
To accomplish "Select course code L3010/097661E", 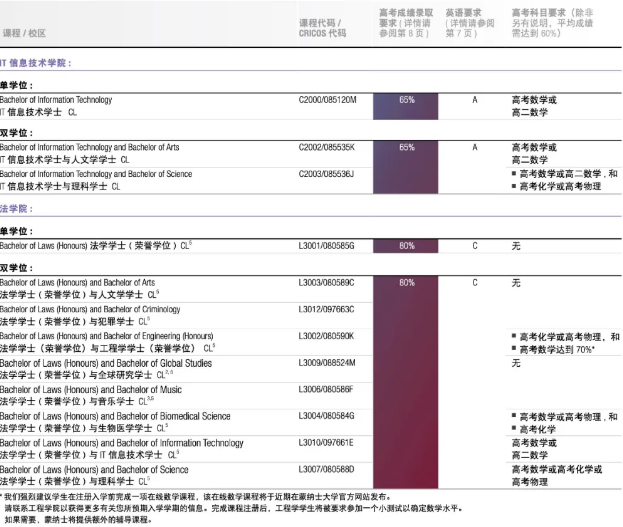I will tap(326, 442).
